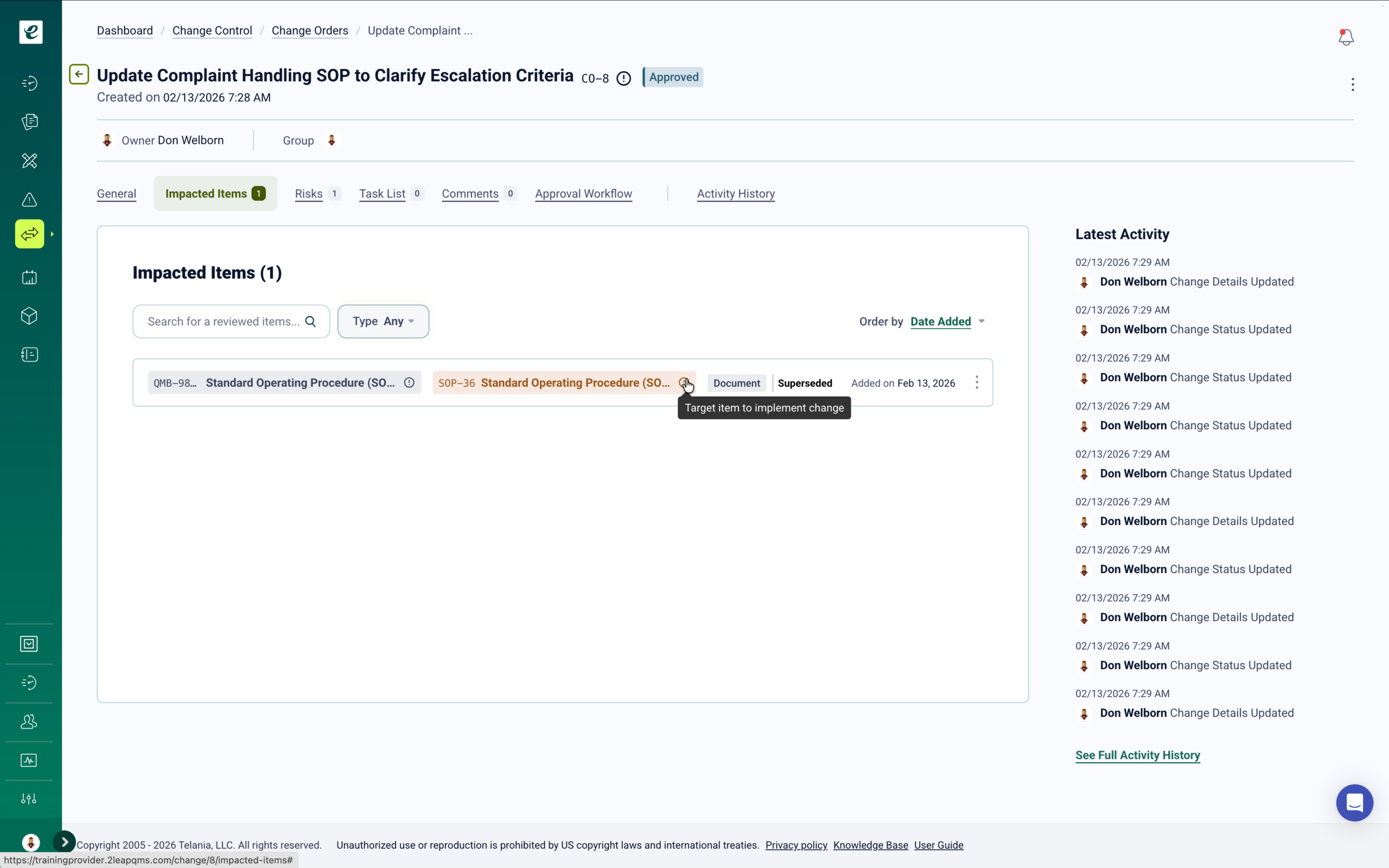Viewport: 1389px width, 868px height.
Task: Open the activity monitor sidebar icon
Action: 29,760
